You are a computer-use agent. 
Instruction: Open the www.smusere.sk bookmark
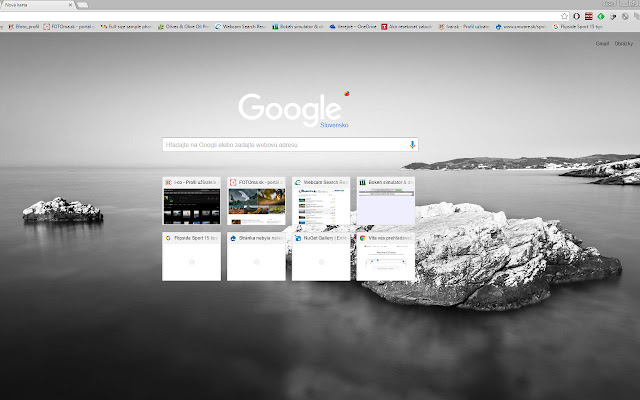pos(520,27)
